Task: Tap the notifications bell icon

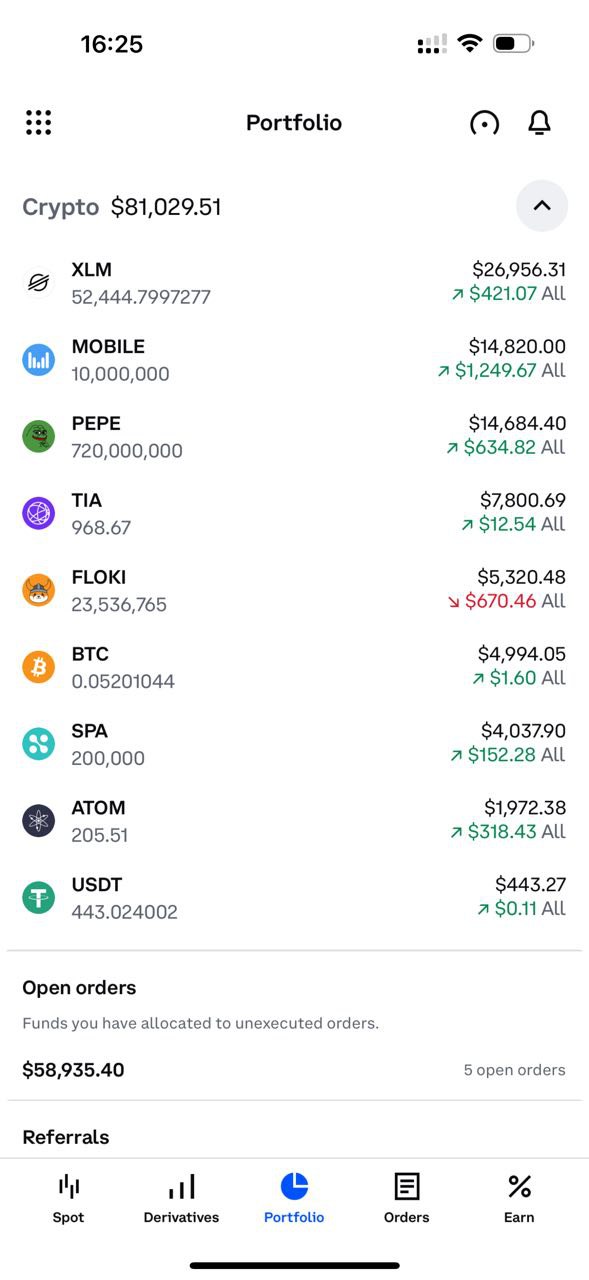Action: [539, 123]
